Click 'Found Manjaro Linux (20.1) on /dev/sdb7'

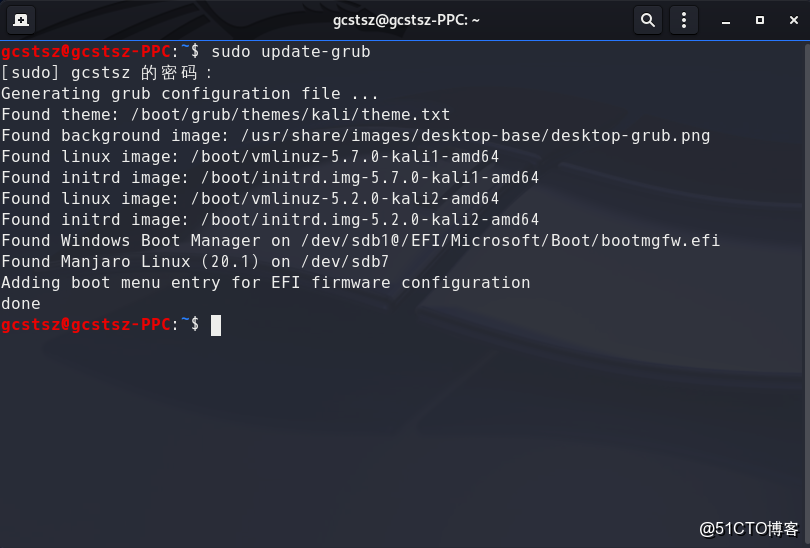[x=195, y=262]
